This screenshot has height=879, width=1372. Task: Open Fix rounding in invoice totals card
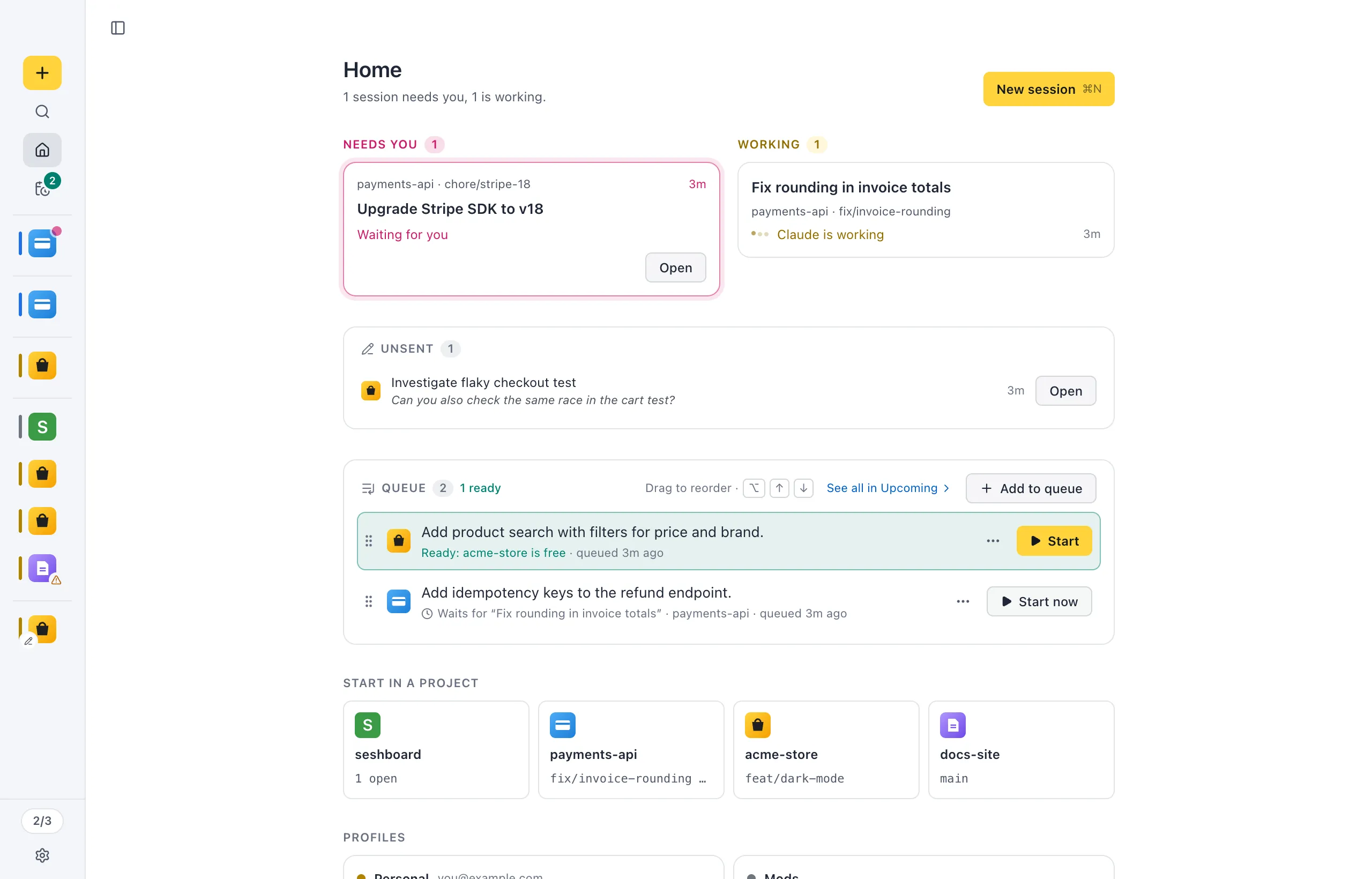pos(925,210)
